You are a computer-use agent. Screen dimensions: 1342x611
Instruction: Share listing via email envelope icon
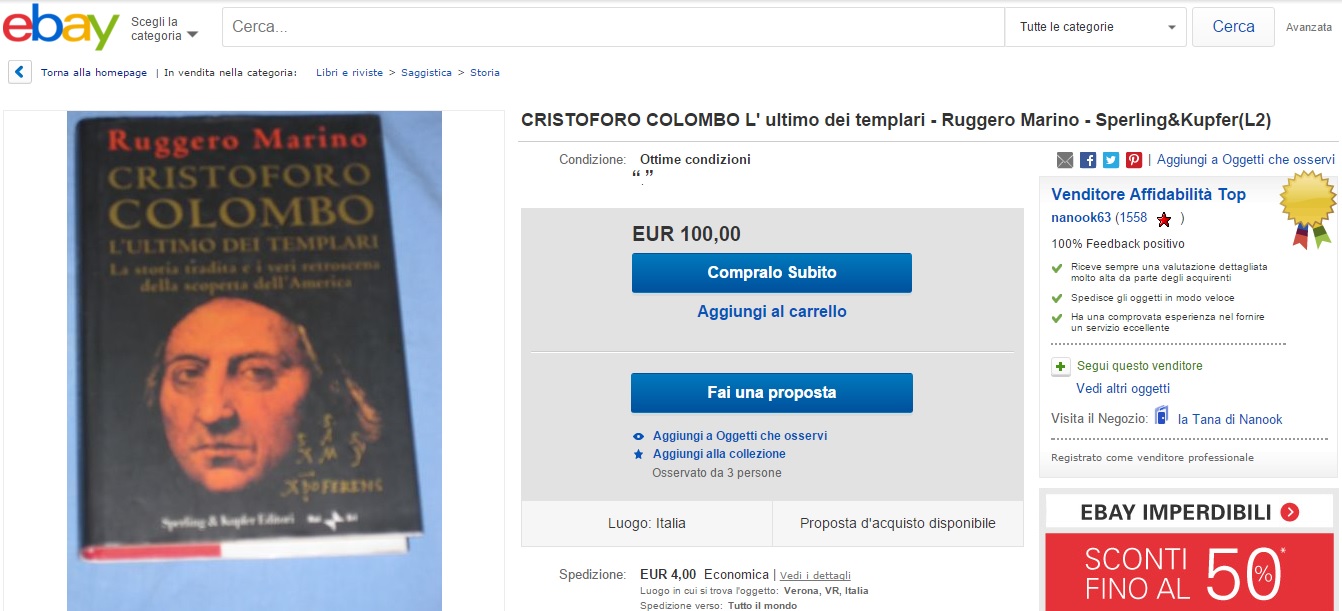pos(1064,160)
